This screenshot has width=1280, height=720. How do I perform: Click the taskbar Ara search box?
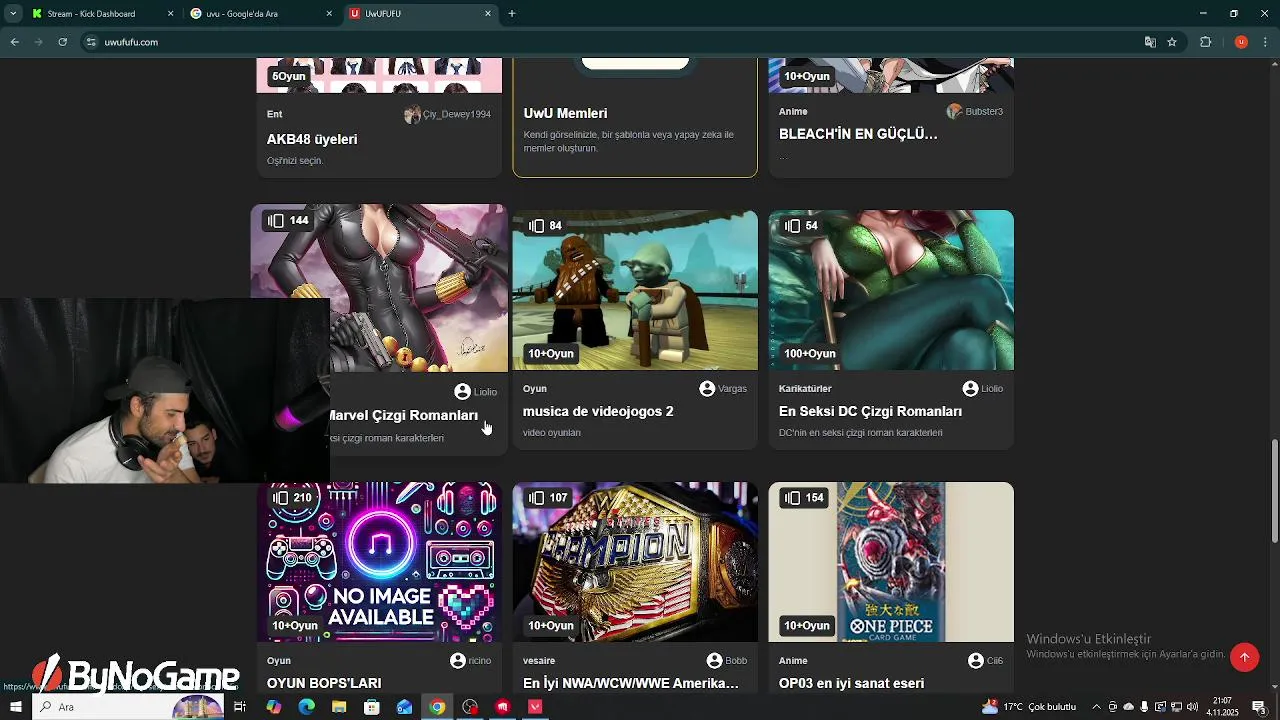(130, 707)
